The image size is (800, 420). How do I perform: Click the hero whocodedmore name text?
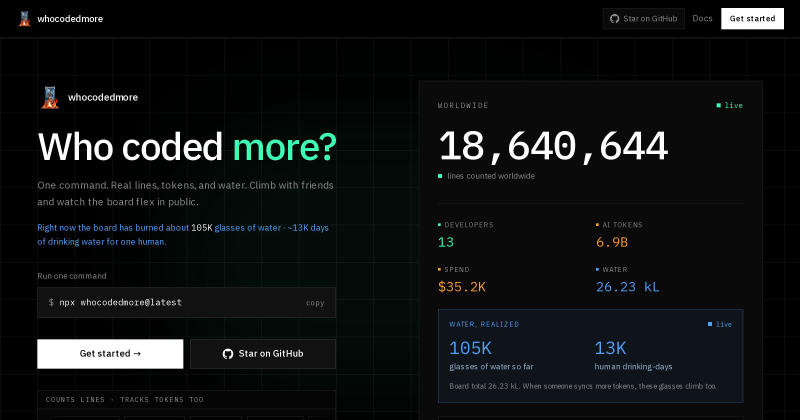103,97
